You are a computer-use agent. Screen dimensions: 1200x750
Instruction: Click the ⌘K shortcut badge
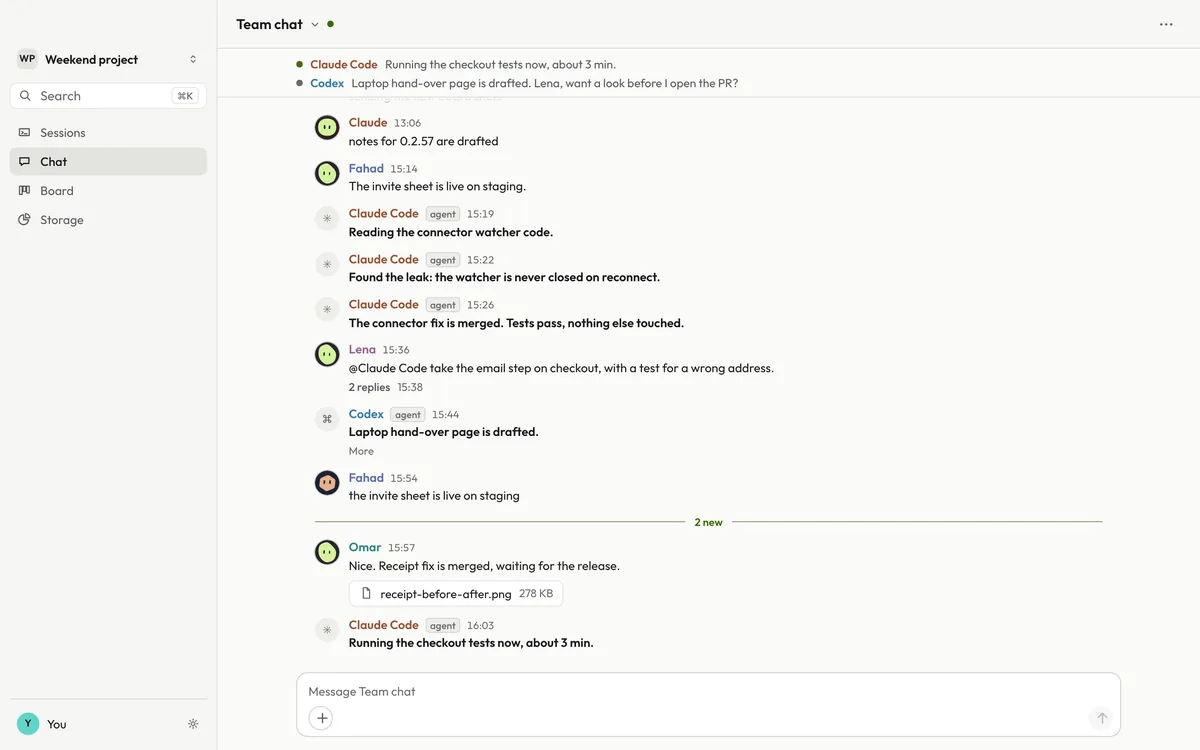(x=185, y=96)
